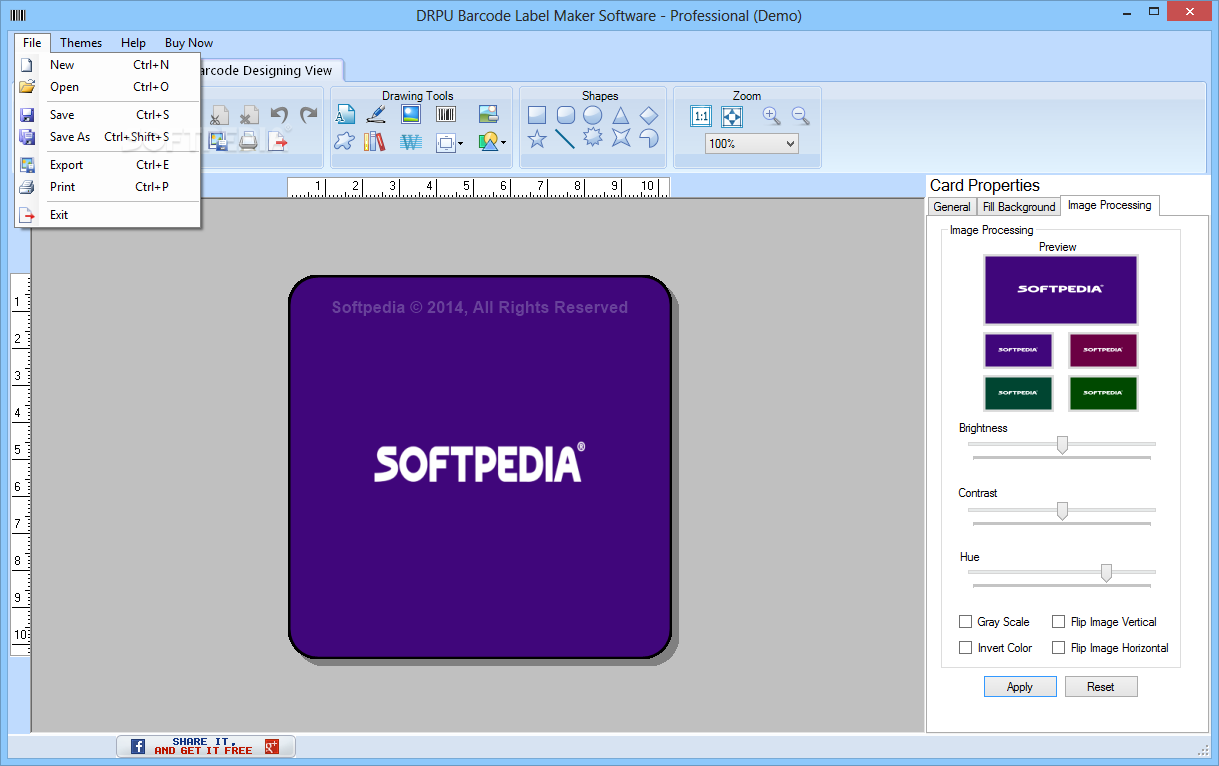Share on Facebook icon in status bar
This screenshot has height=766, width=1219.
coord(138,746)
